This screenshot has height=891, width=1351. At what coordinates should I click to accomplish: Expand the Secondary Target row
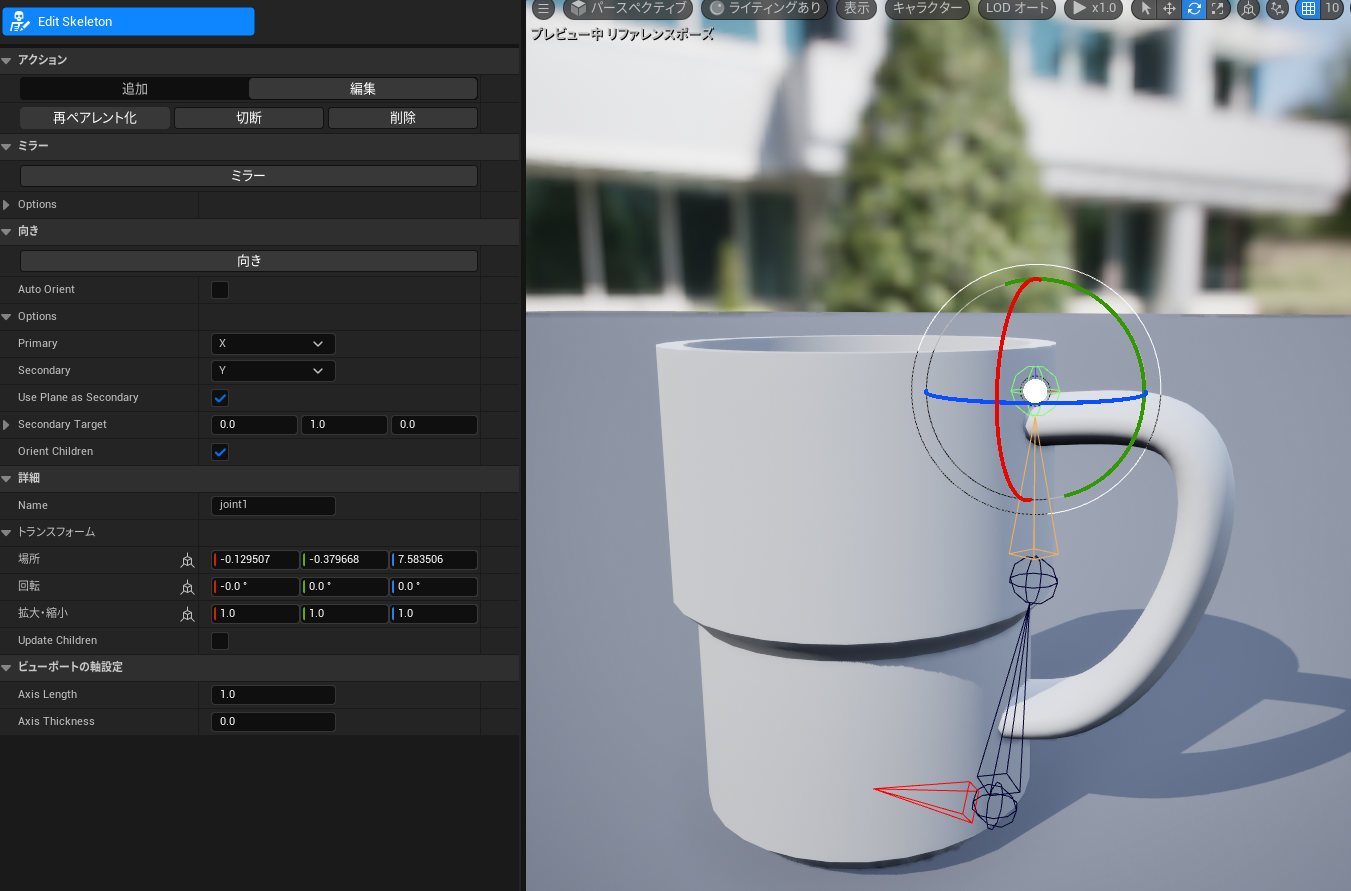[10, 424]
